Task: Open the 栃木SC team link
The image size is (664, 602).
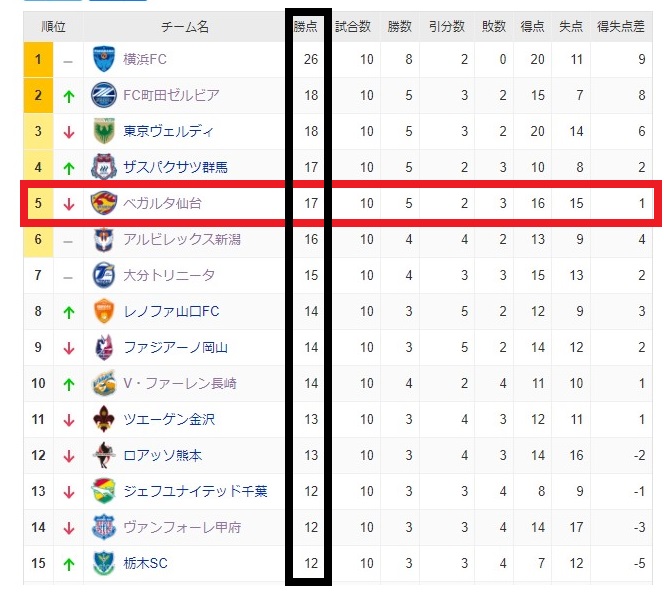Action: point(145,564)
